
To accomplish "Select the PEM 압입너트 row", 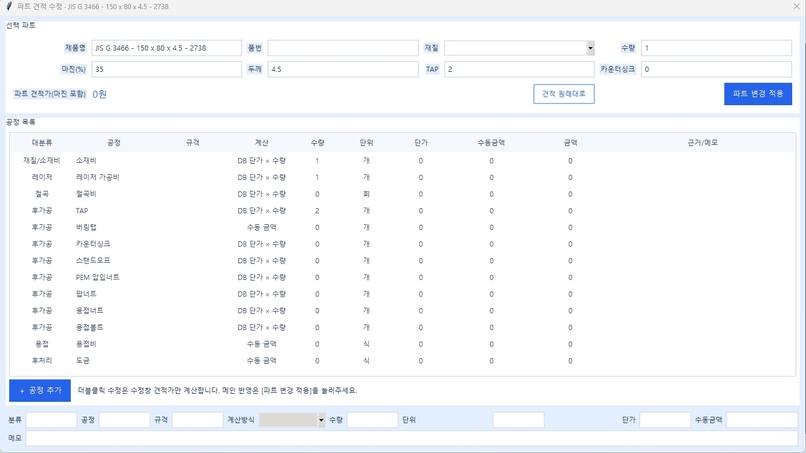I will coord(402,277).
